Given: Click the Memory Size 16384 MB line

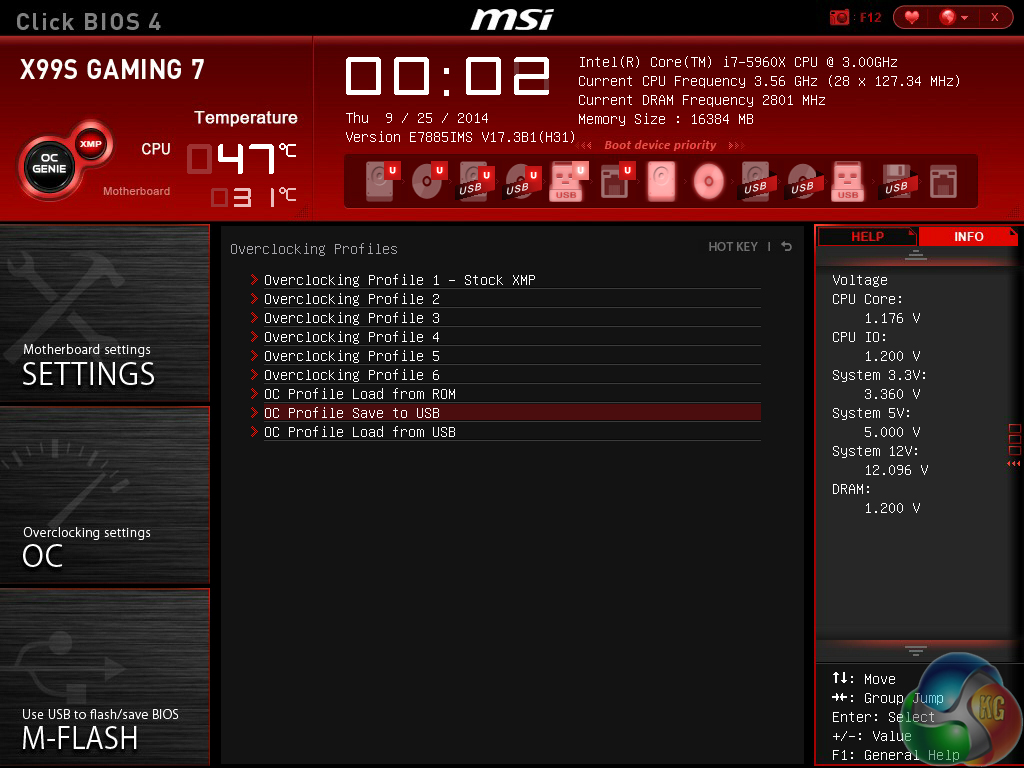Looking at the screenshot, I should click(665, 119).
